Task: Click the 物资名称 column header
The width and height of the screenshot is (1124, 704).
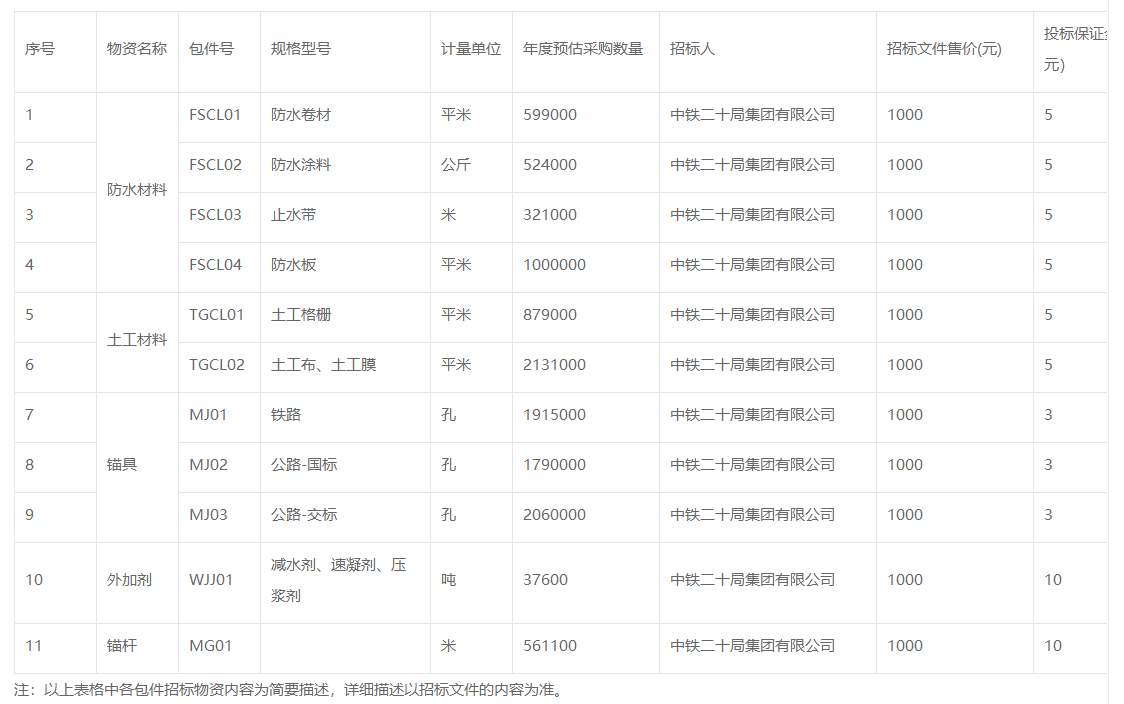Action: [137, 49]
